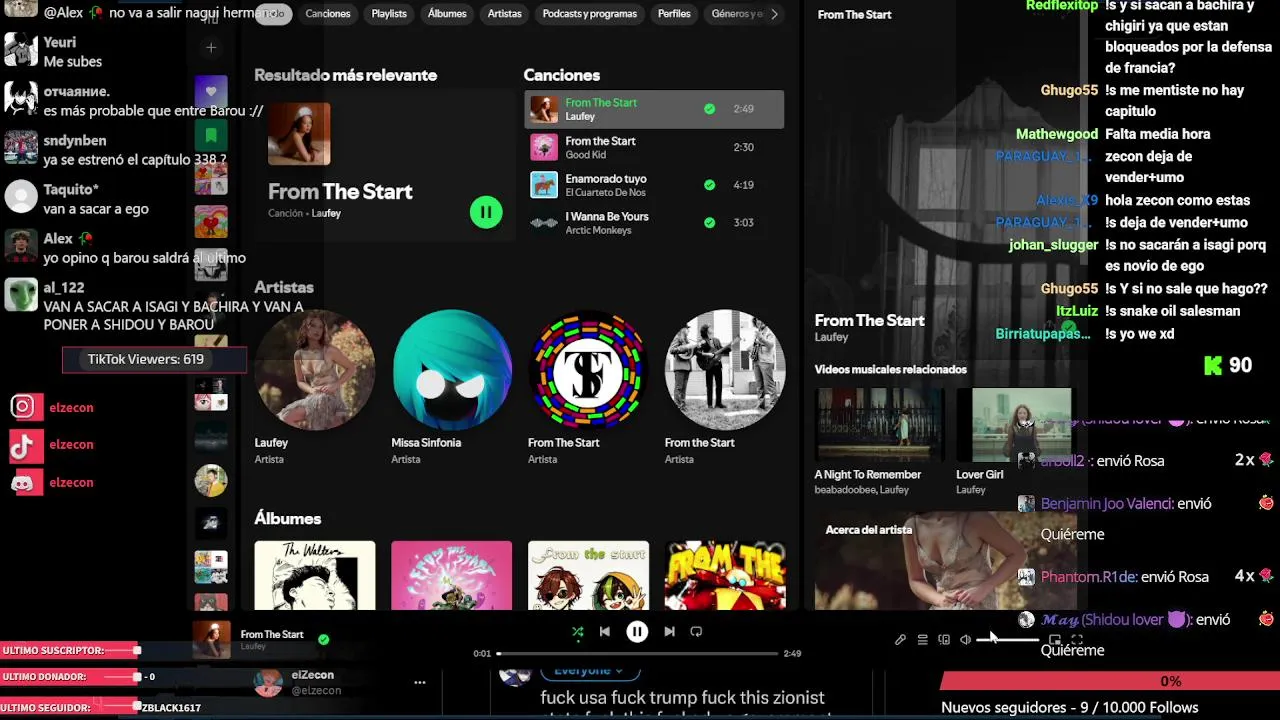Select the Perfiles filter chip
Screen dimensions: 1280x720
coord(674,14)
